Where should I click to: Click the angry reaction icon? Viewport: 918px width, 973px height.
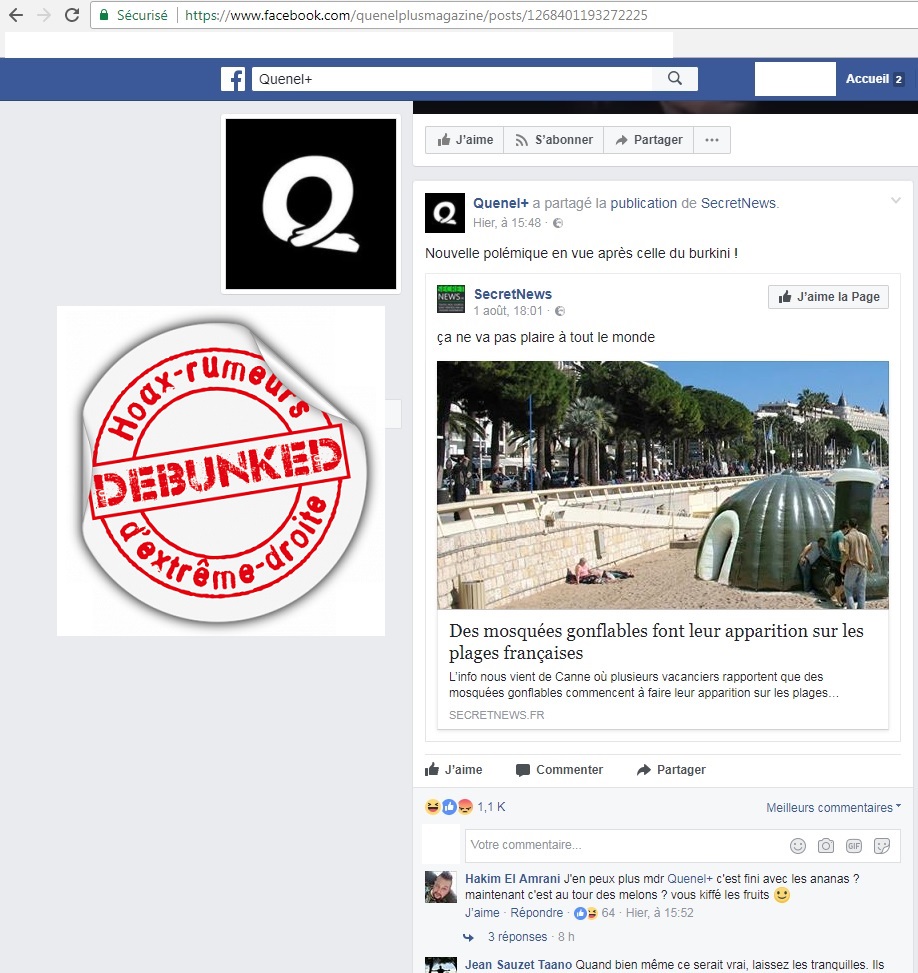coord(465,807)
